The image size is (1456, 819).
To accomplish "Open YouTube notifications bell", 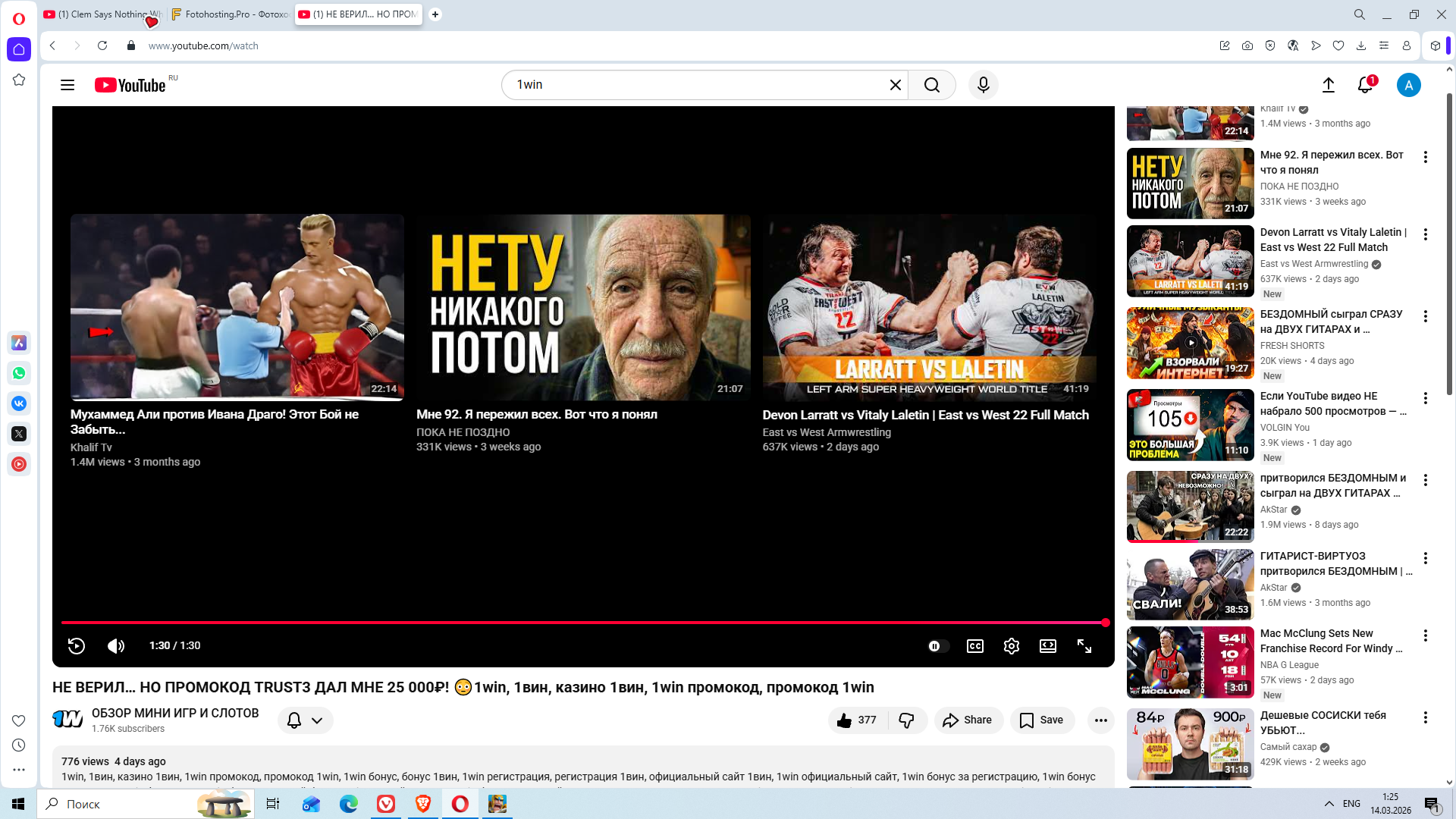I will click(1364, 85).
